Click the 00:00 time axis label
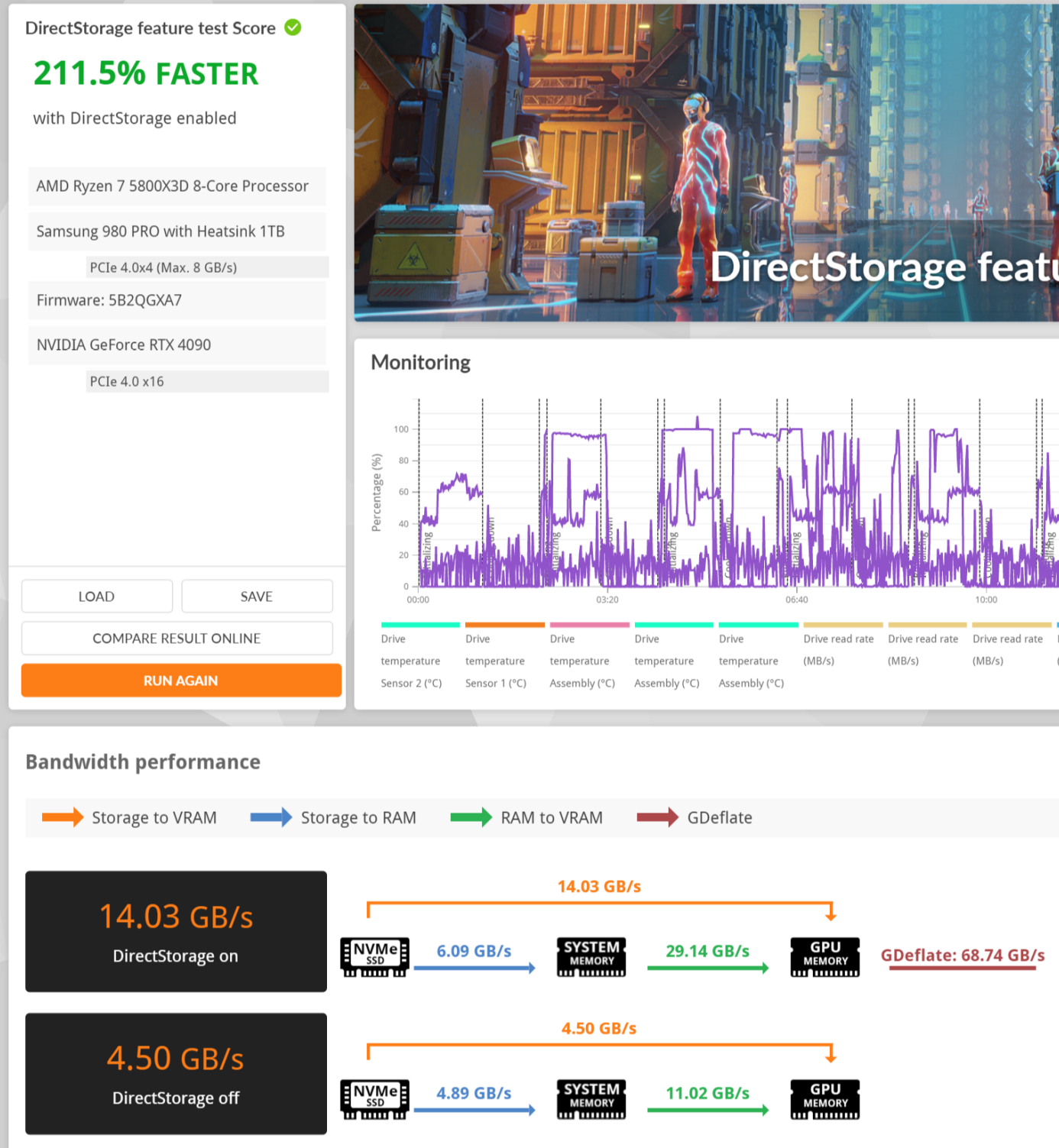 click(x=418, y=600)
